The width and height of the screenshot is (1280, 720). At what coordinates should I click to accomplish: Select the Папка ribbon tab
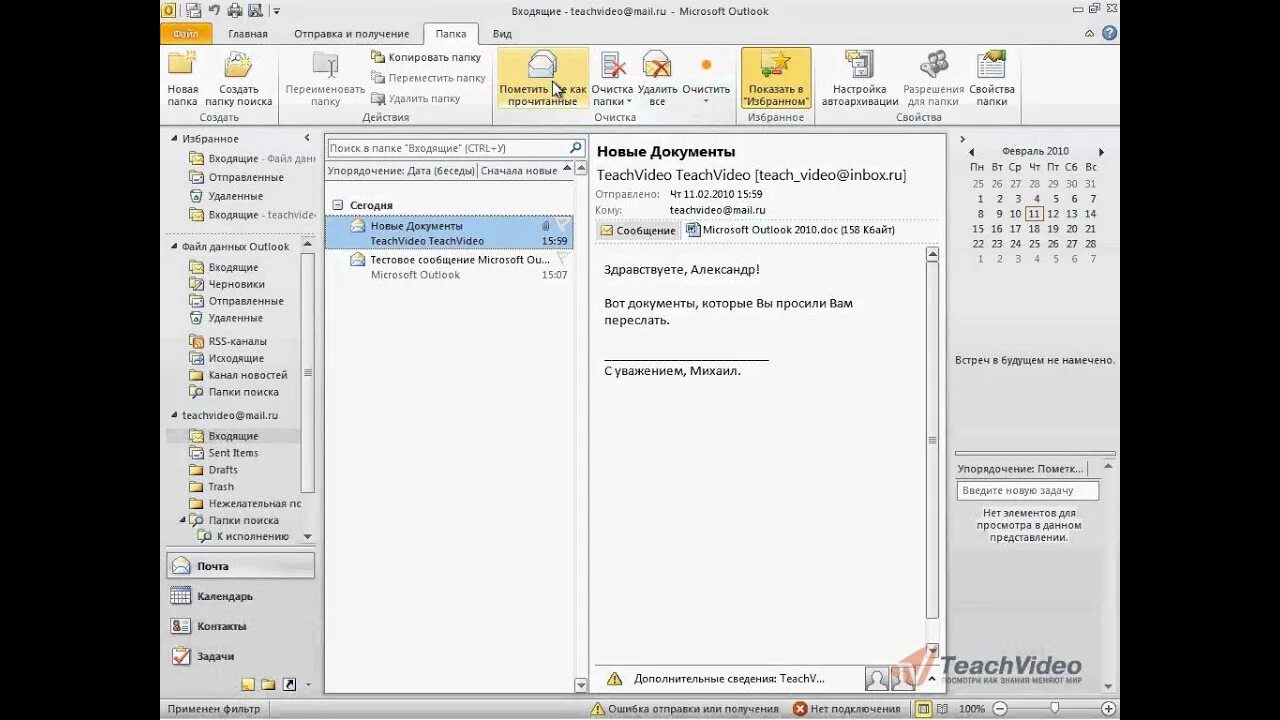pyautogui.click(x=451, y=33)
